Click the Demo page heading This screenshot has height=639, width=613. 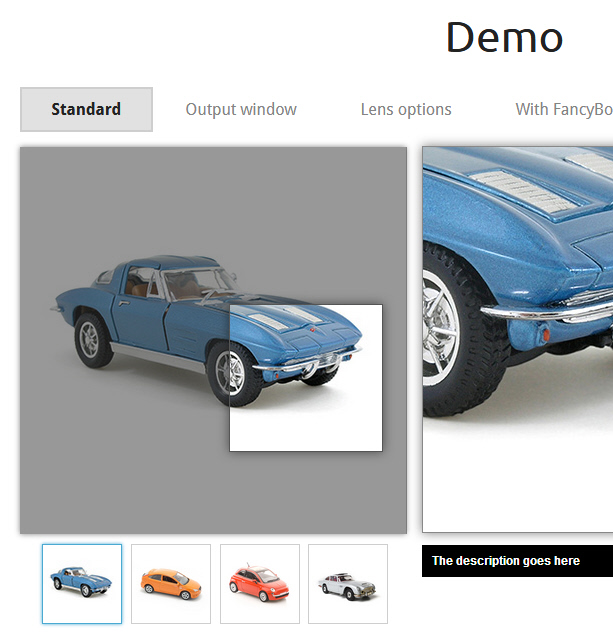pyautogui.click(x=504, y=38)
